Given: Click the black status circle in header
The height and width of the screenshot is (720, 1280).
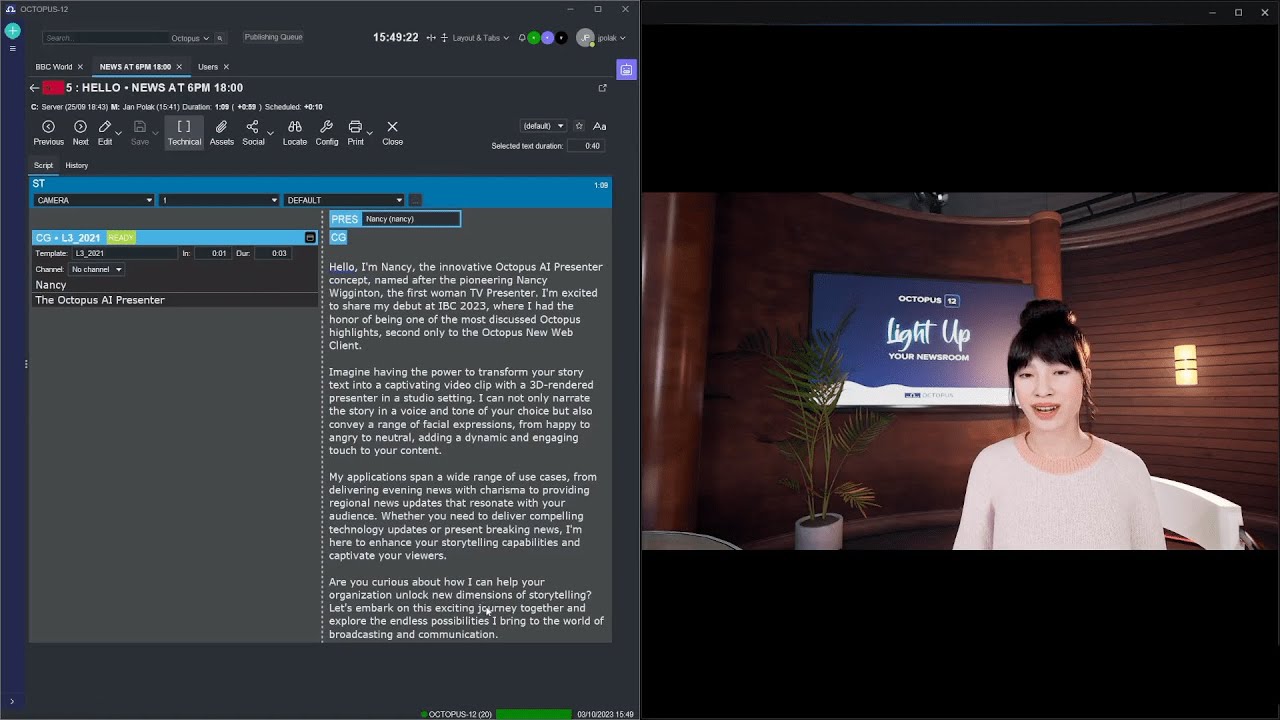Looking at the screenshot, I should (561, 38).
